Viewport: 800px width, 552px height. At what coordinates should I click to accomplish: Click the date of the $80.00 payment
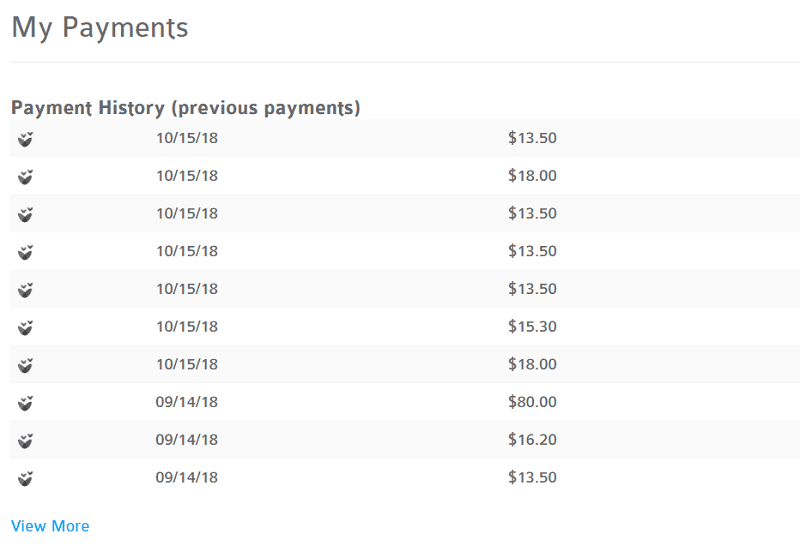point(187,402)
